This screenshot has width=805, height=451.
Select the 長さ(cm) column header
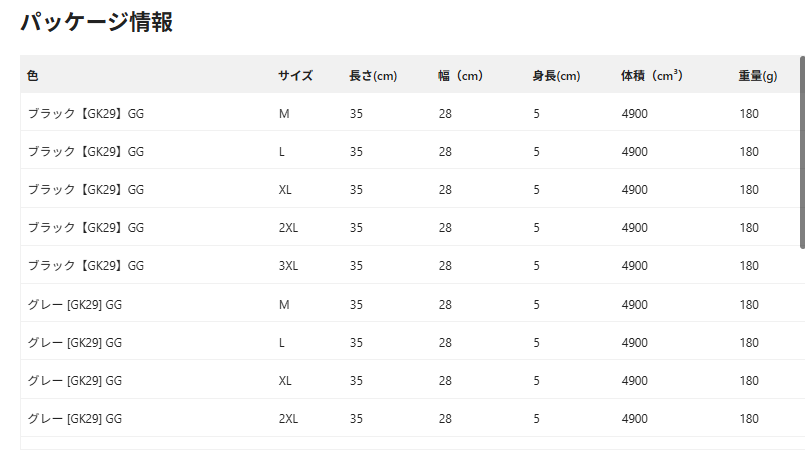(373, 76)
